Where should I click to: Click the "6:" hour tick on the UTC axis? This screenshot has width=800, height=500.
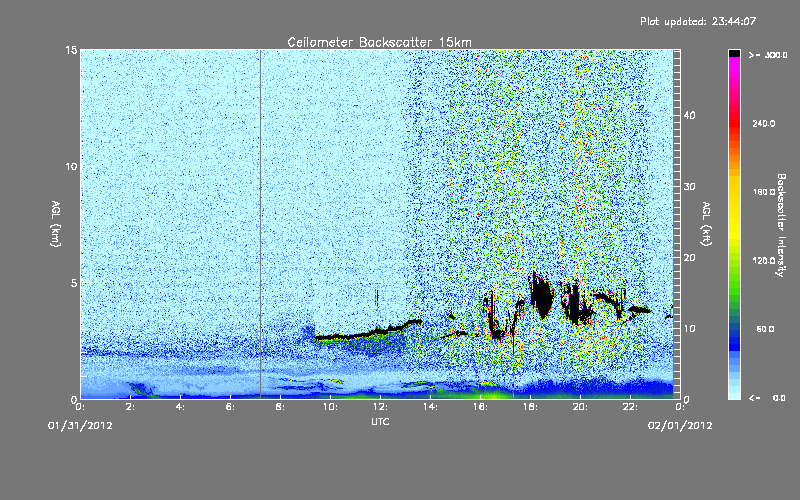231,407
